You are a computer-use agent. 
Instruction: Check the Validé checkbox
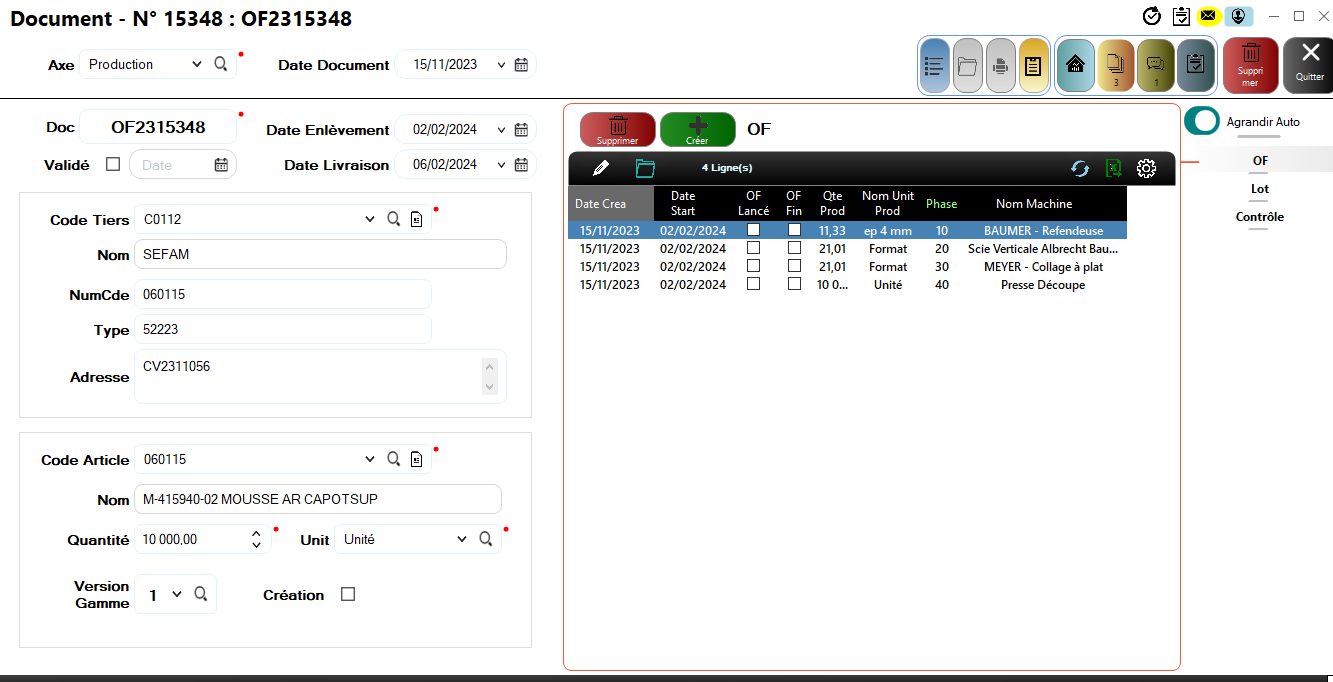(113, 164)
